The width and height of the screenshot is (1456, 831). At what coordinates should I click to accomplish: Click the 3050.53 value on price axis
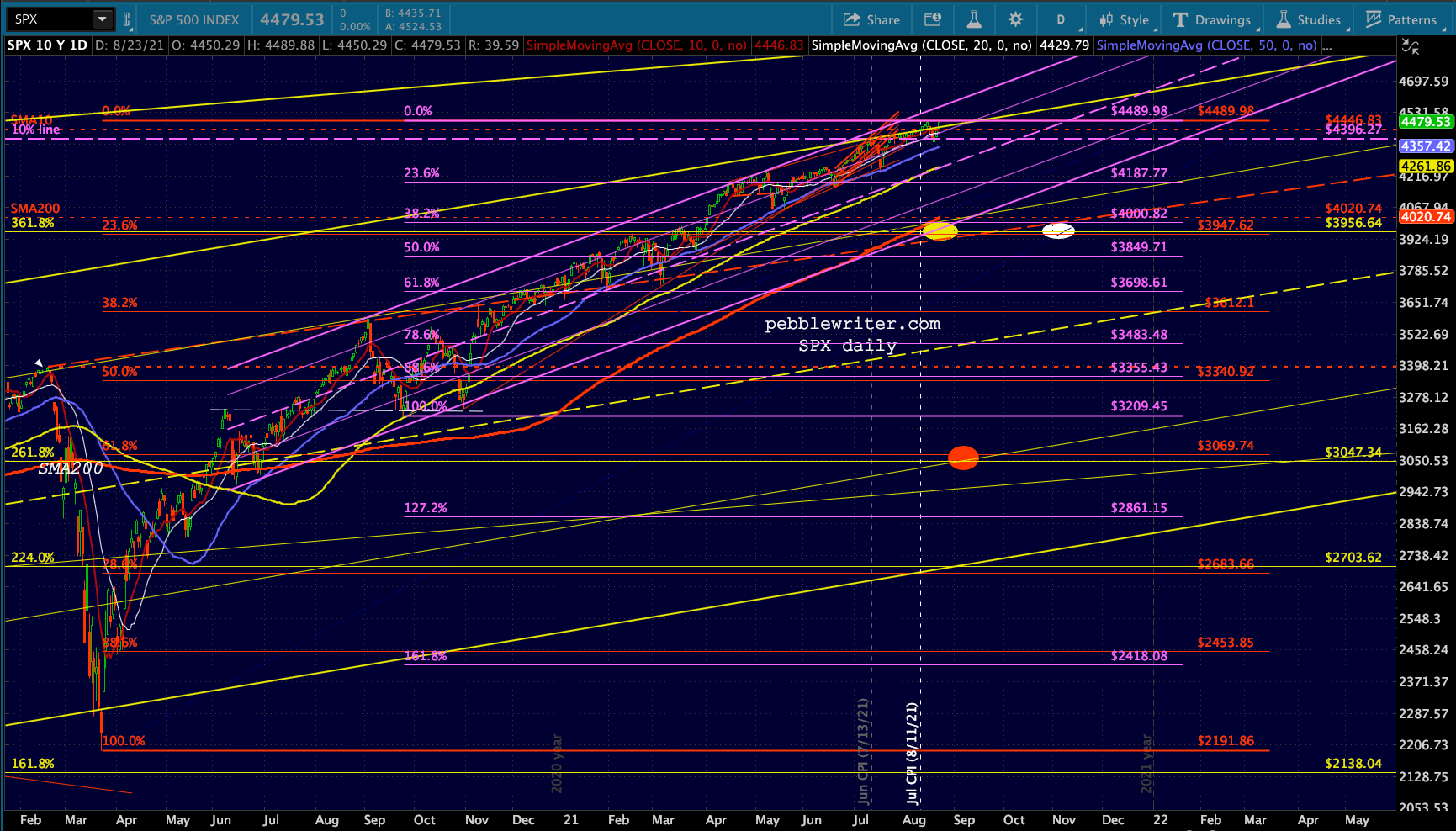click(x=1423, y=461)
